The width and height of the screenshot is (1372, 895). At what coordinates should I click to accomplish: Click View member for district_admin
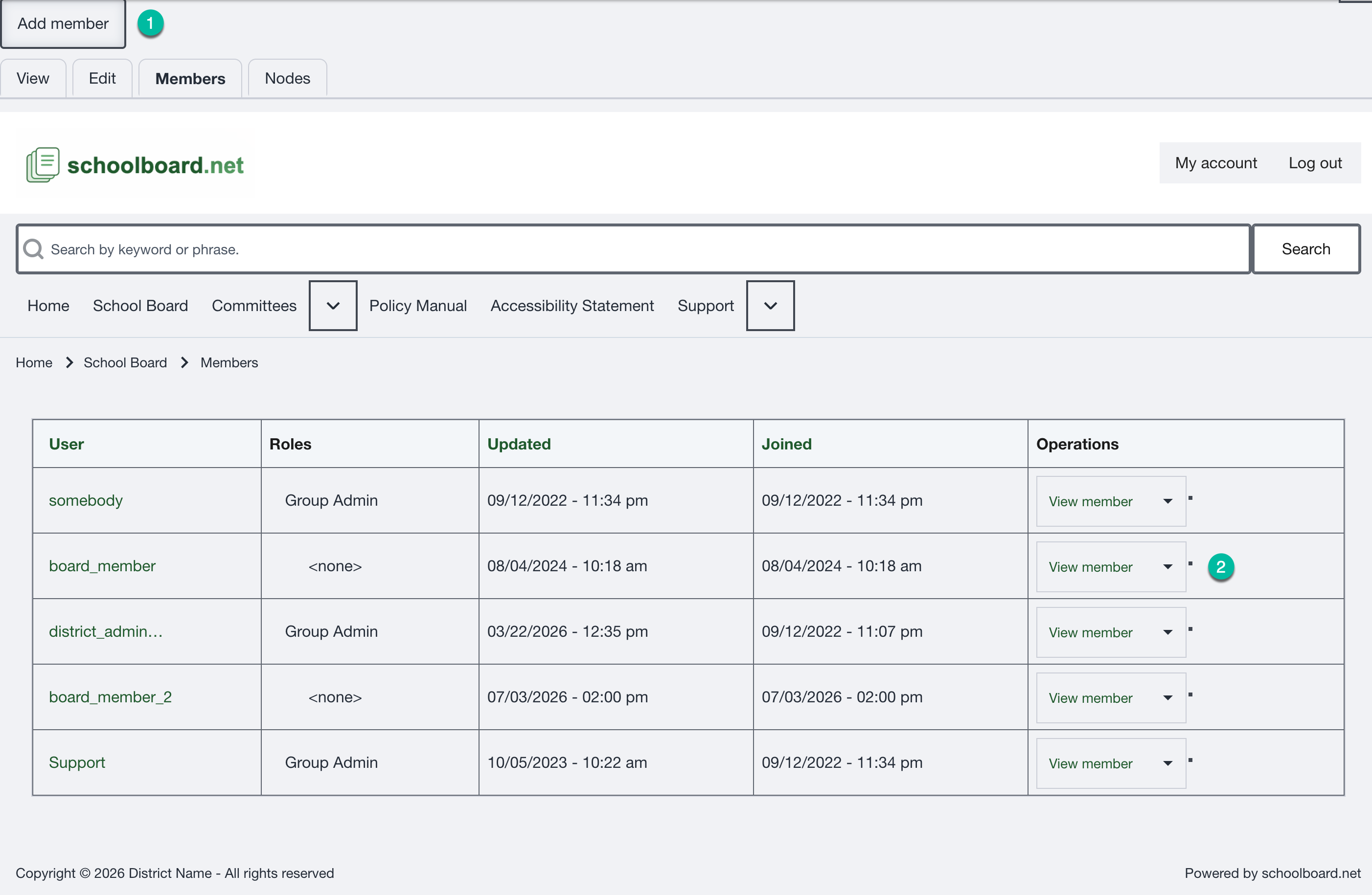pyautogui.click(x=1090, y=633)
